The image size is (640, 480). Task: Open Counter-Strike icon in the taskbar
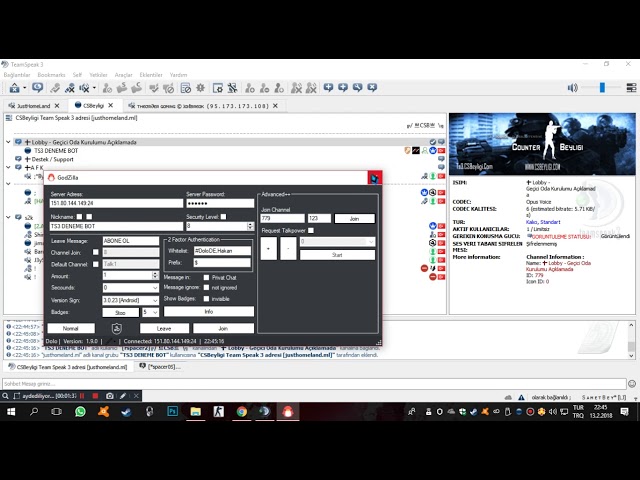[219, 411]
